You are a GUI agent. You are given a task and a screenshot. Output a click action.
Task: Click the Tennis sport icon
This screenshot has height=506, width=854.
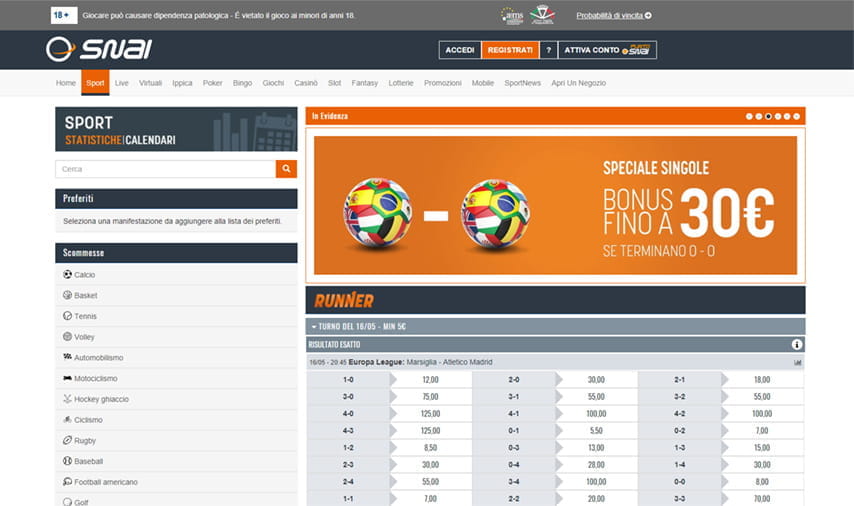[68, 316]
